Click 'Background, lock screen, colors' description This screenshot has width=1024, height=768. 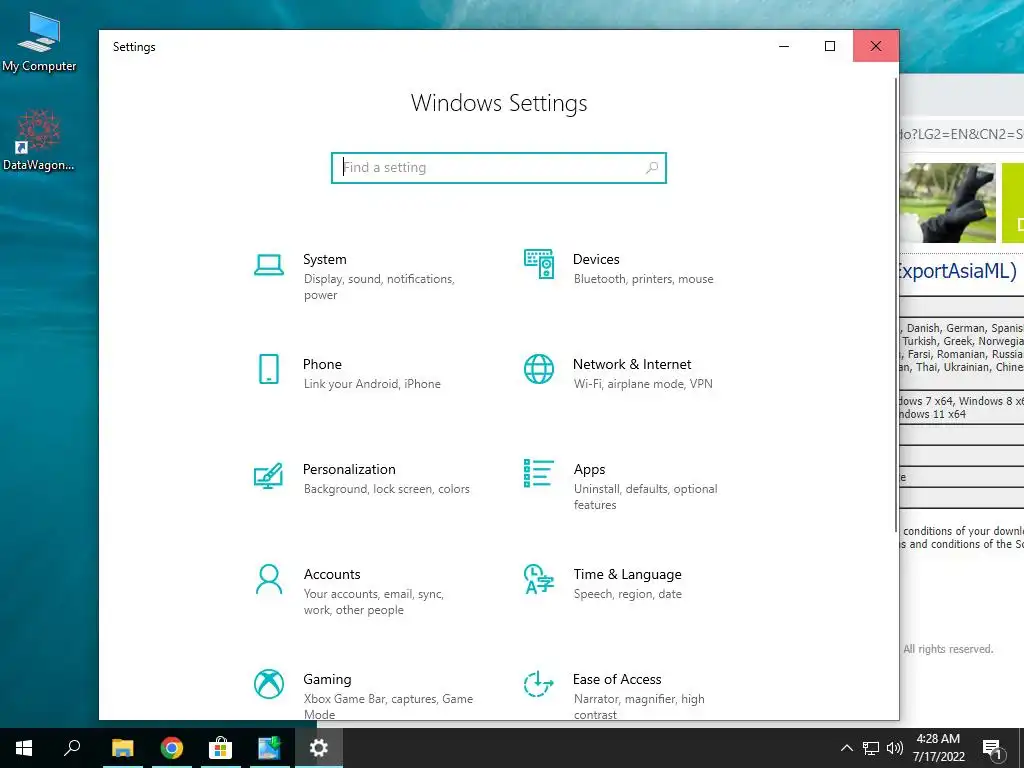pyautogui.click(x=387, y=489)
